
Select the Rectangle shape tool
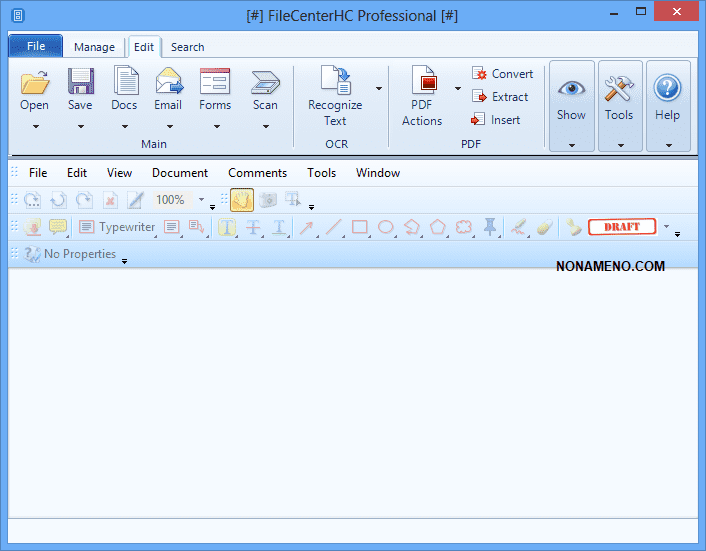click(360, 227)
